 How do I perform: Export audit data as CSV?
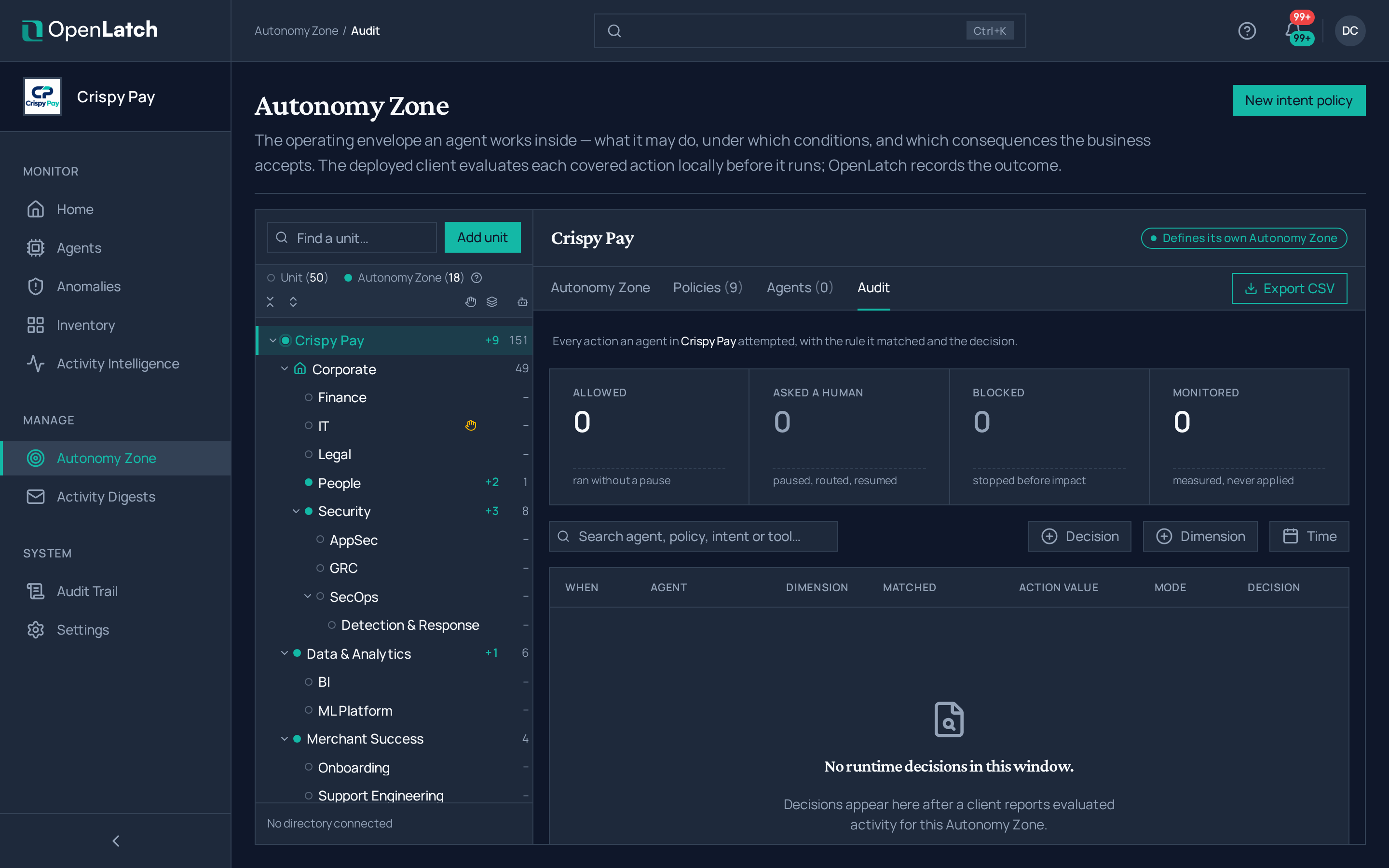[1289, 288]
